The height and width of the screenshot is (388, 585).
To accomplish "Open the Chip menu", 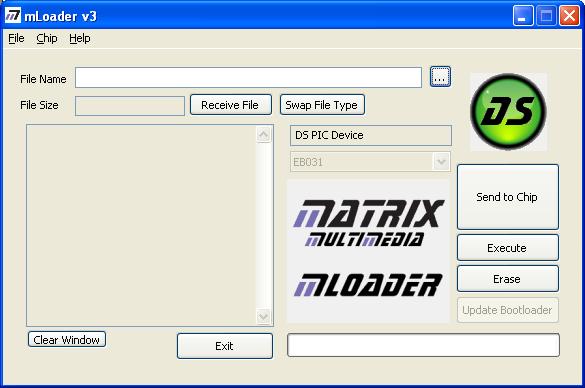I will 47,38.
